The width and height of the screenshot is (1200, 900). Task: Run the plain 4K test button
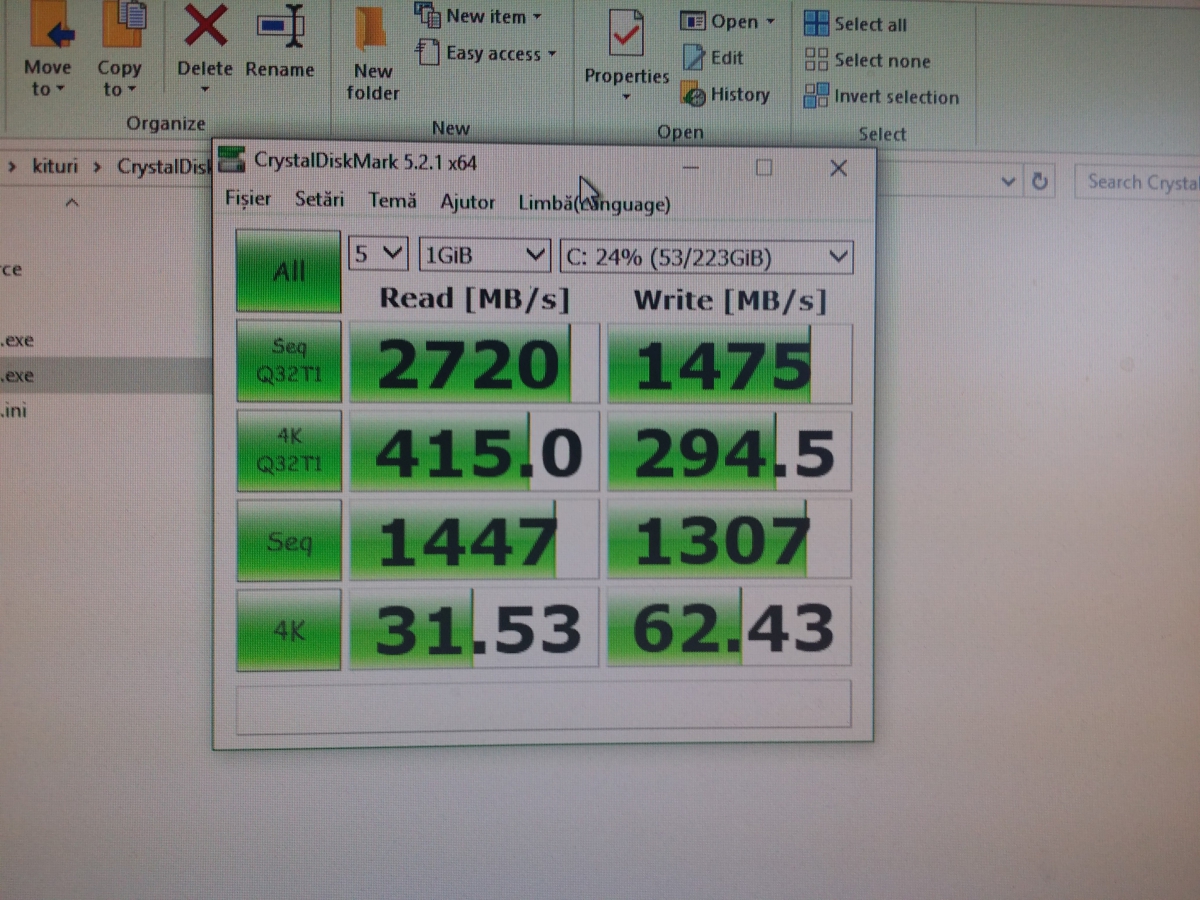tap(288, 630)
